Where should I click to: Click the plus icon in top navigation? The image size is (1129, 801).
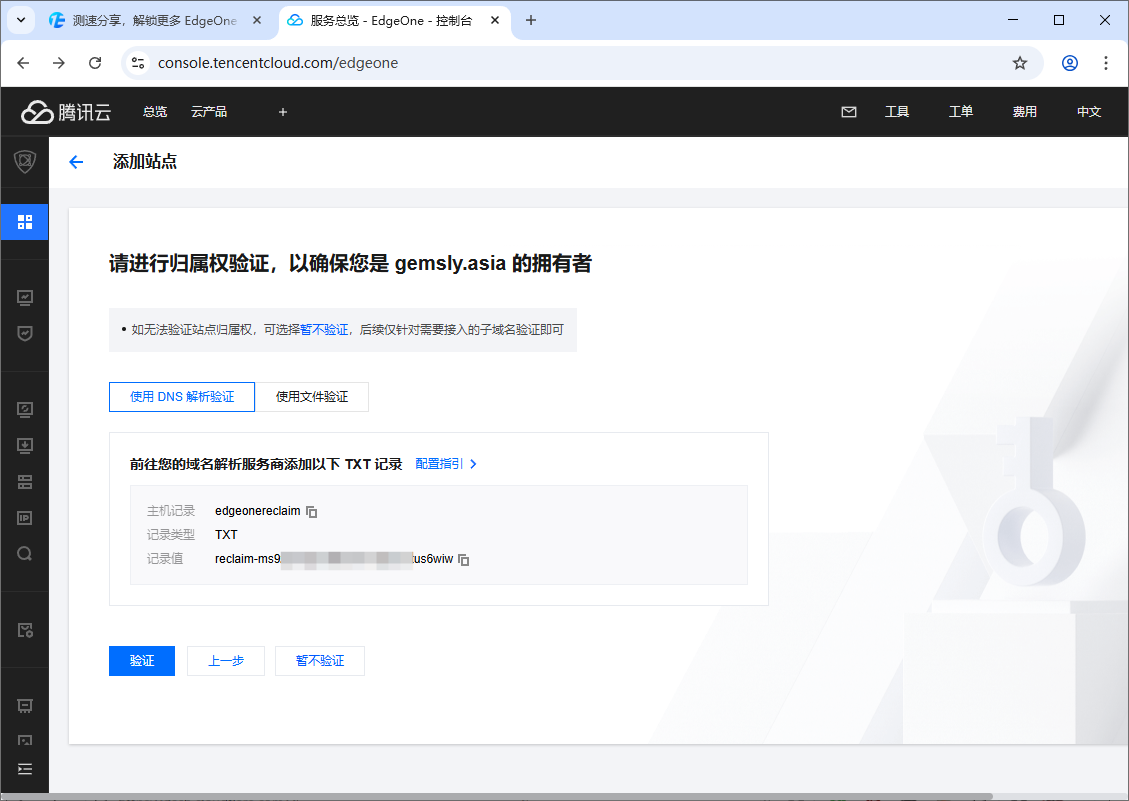tap(283, 112)
